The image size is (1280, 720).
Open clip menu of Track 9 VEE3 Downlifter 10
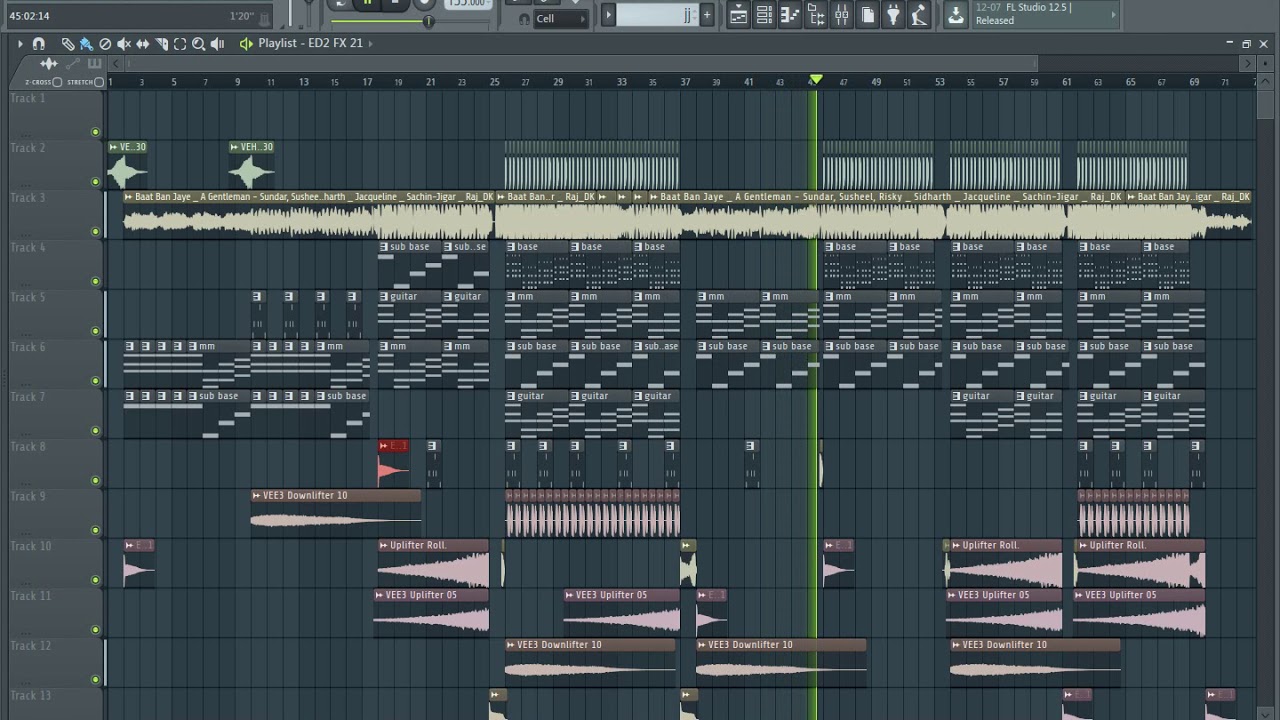coord(257,496)
